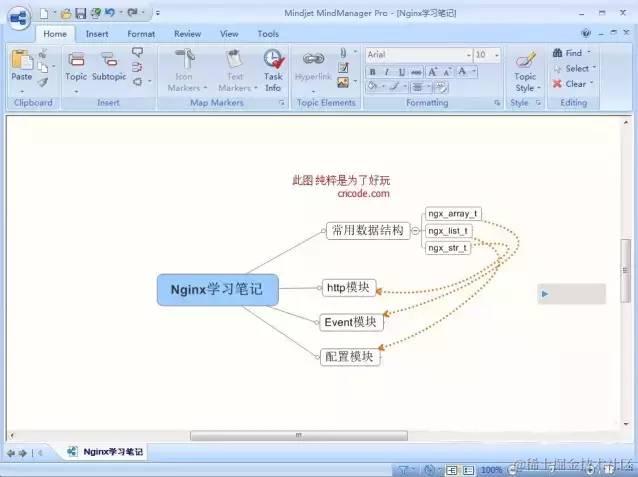Insert a new Subtopic
This screenshot has height=477, width=638.
point(109,66)
